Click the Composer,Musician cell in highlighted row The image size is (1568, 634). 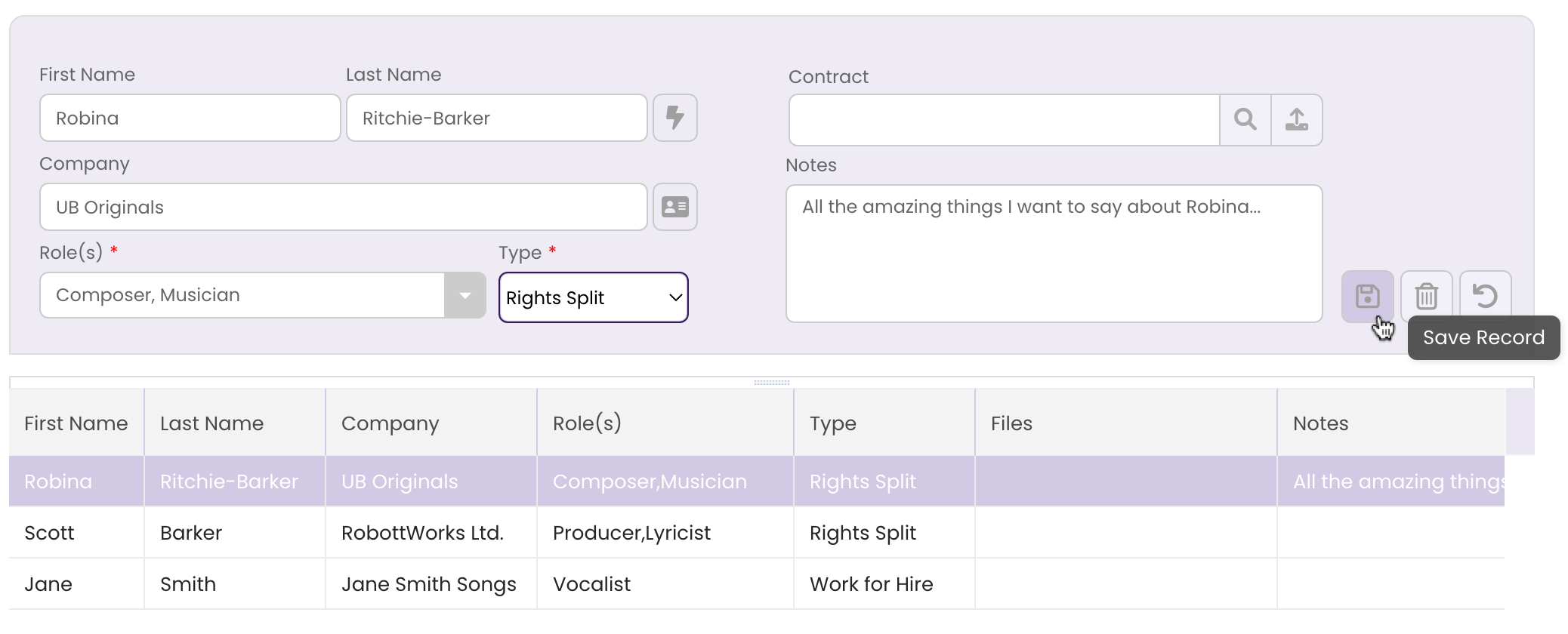[665, 481]
